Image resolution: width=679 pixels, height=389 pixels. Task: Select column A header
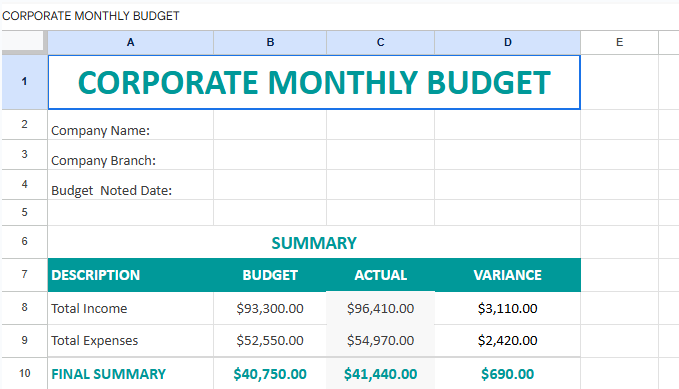[x=130, y=42]
